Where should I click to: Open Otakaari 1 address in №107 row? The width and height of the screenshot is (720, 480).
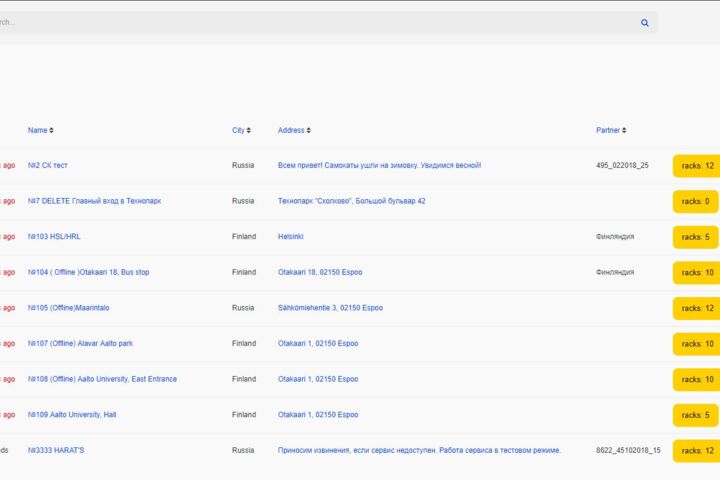coord(318,343)
